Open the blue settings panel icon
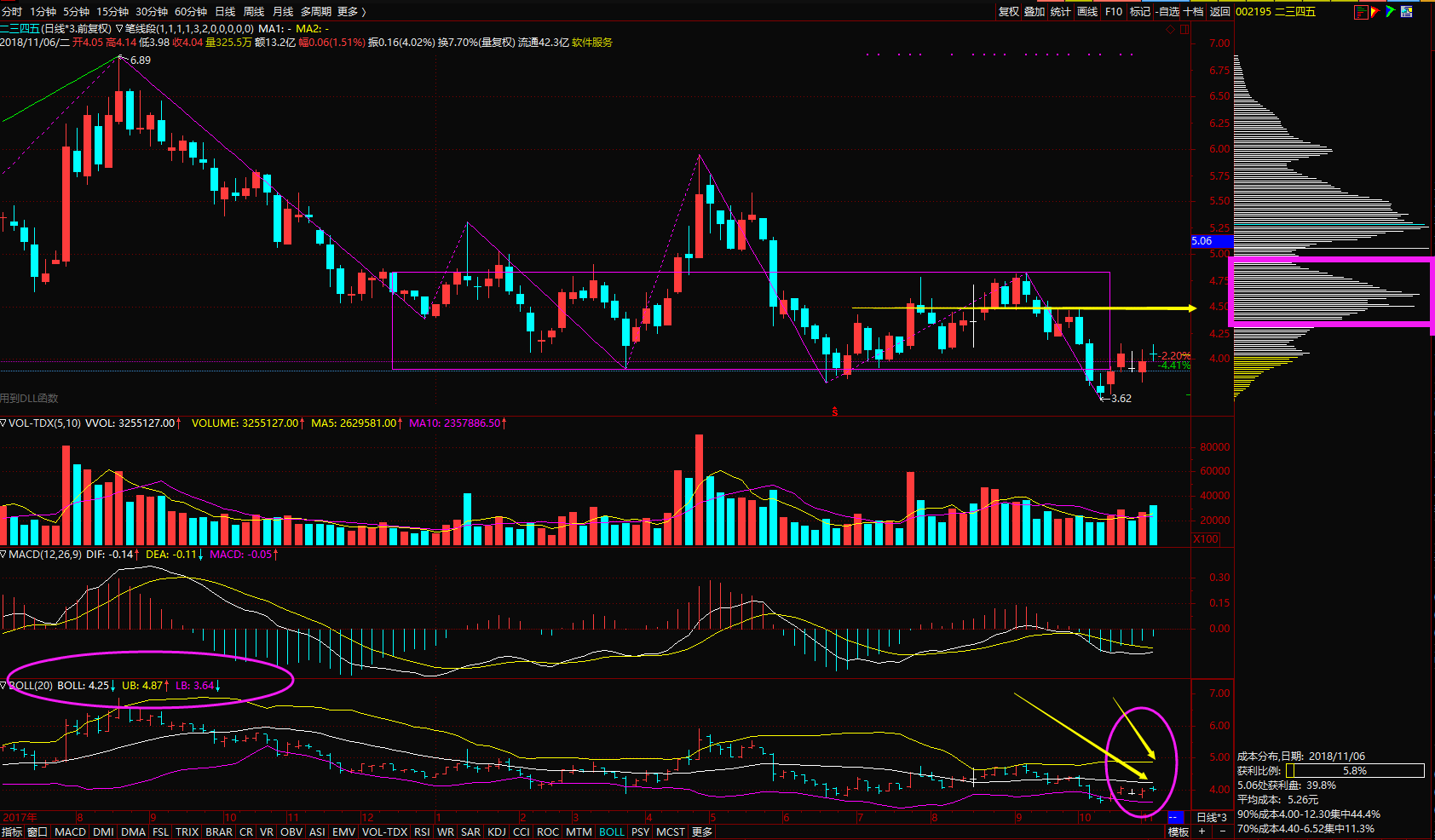This screenshot has height=840, width=1435. [x=1407, y=11]
